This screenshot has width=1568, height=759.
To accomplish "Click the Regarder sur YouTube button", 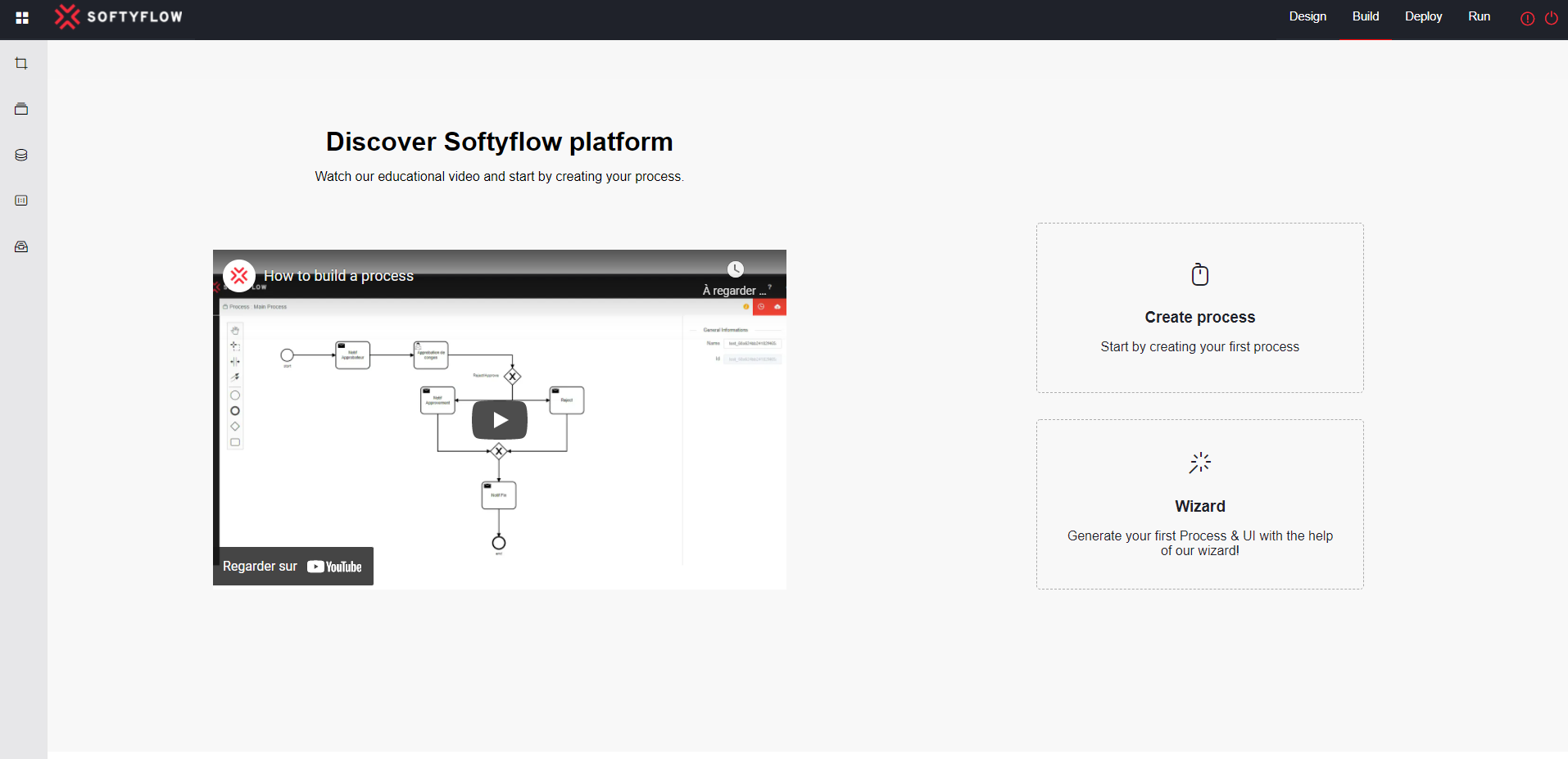I will (293, 566).
